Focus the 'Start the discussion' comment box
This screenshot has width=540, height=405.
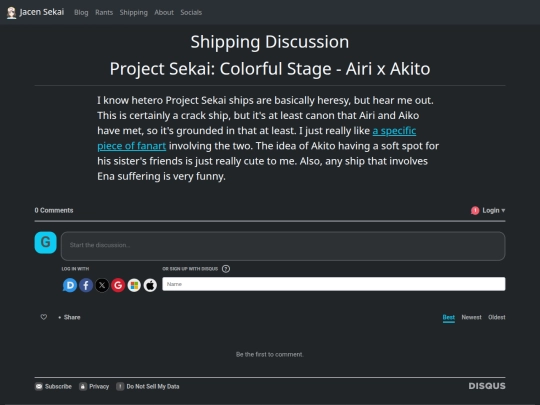pyautogui.click(x=283, y=246)
